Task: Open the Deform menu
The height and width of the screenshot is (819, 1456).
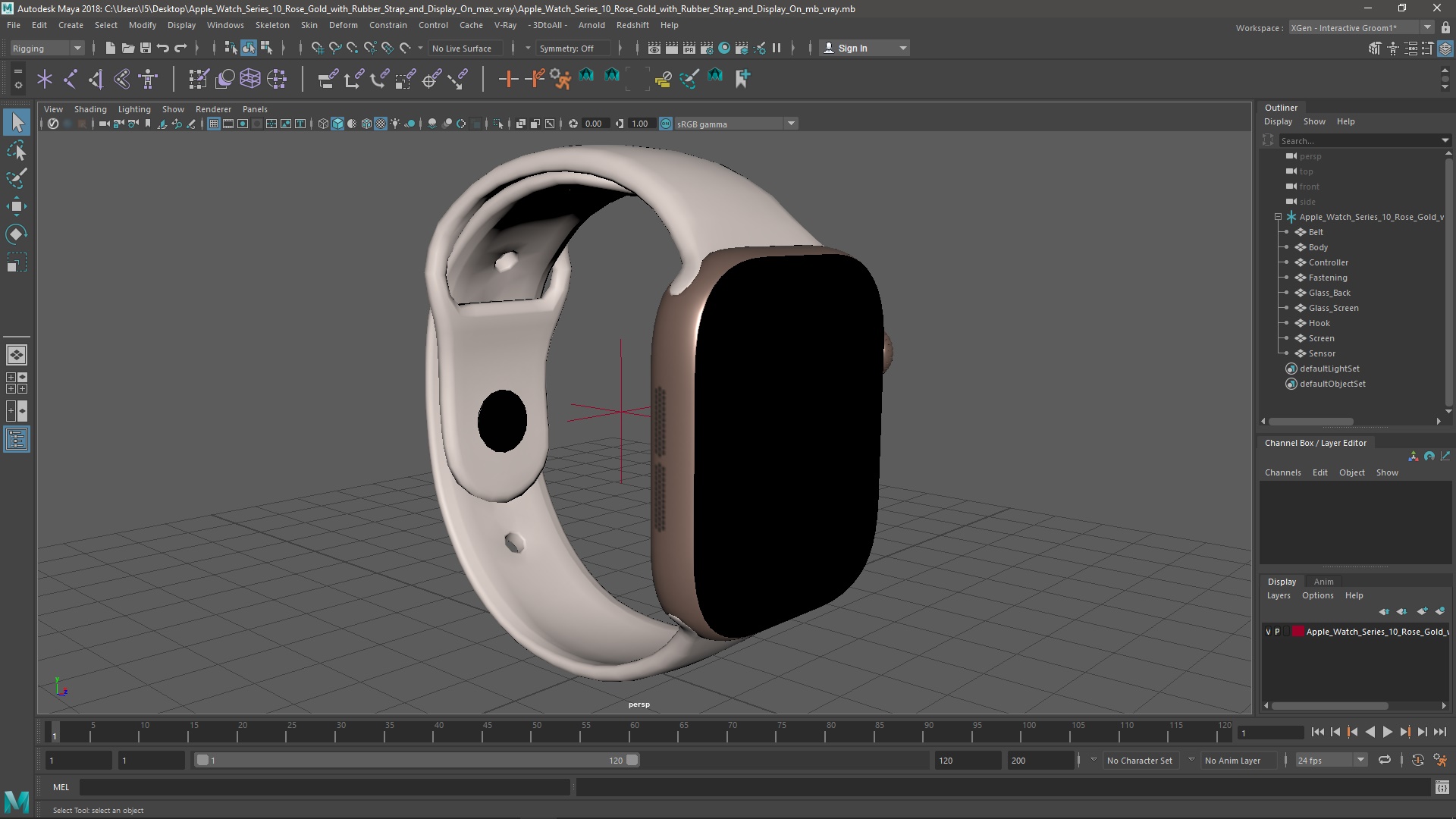Action: coord(343,25)
